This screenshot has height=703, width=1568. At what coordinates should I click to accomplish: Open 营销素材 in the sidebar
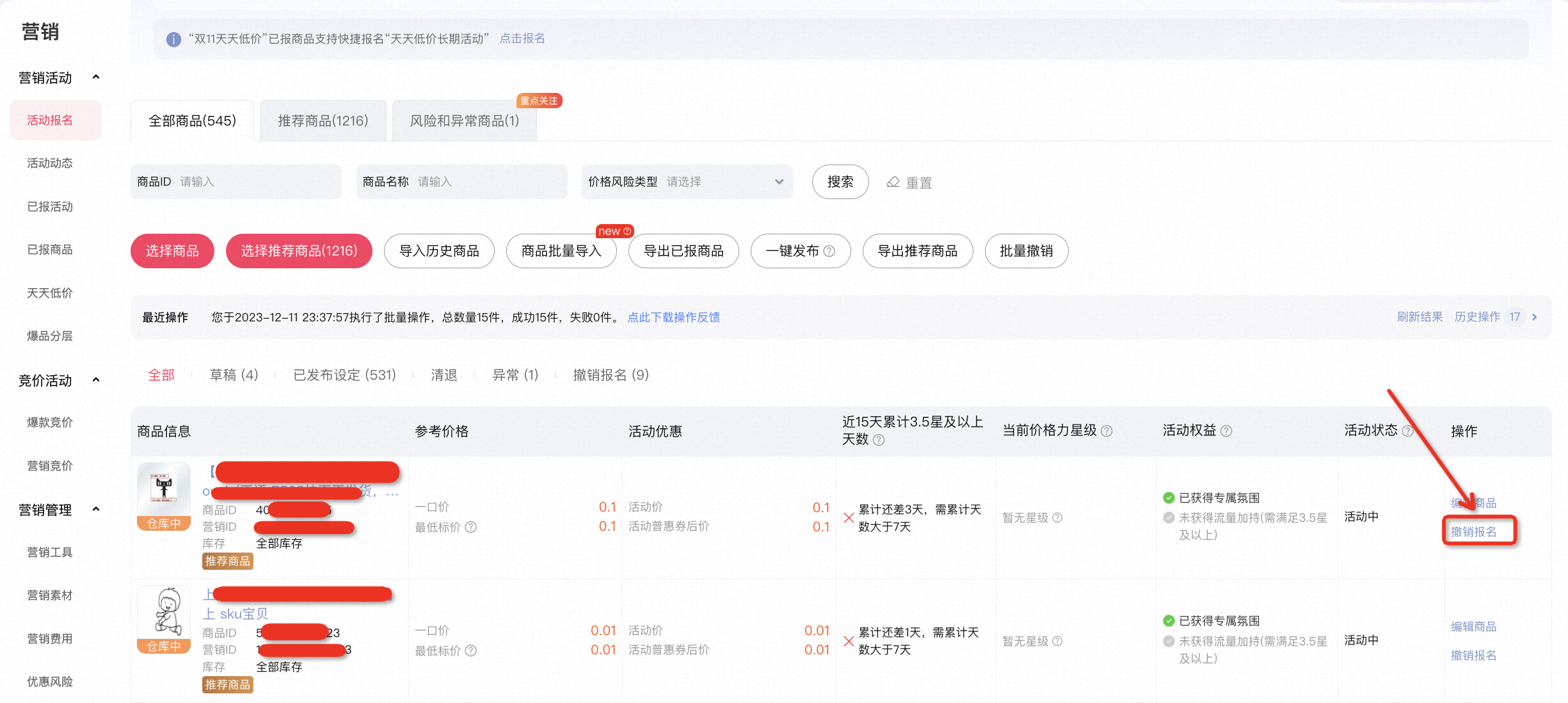(50, 595)
